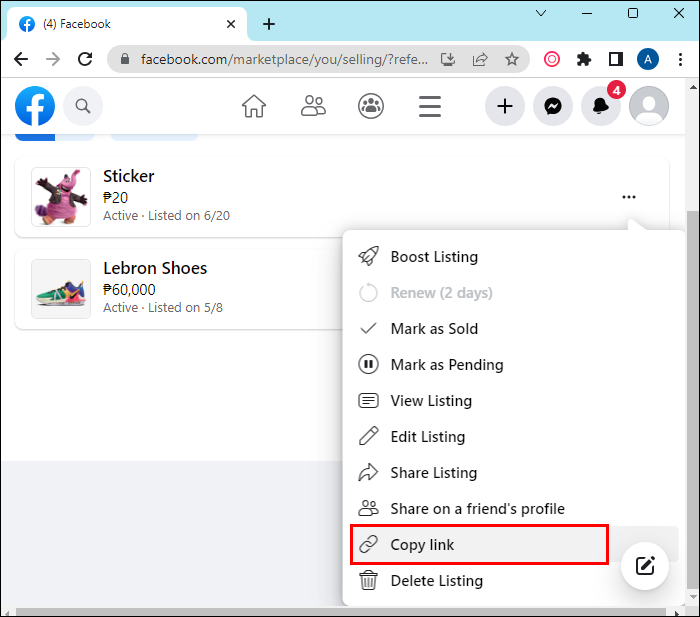Select Boost Listing
This screenshot has width=700, height=617.
pyautogui.click(x=513, y=257)
